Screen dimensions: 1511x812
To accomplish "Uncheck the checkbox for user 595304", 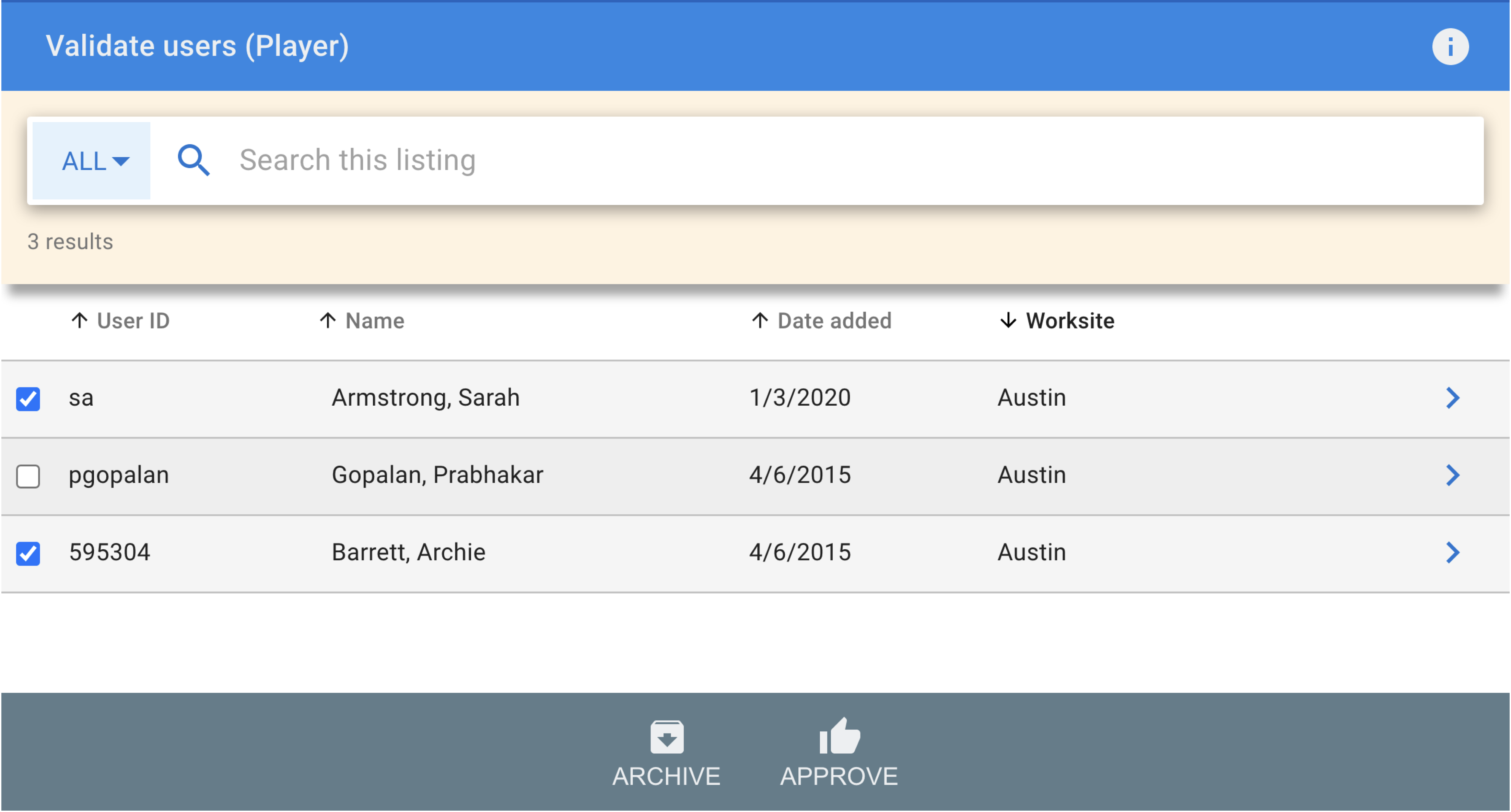I will (28, 553).
